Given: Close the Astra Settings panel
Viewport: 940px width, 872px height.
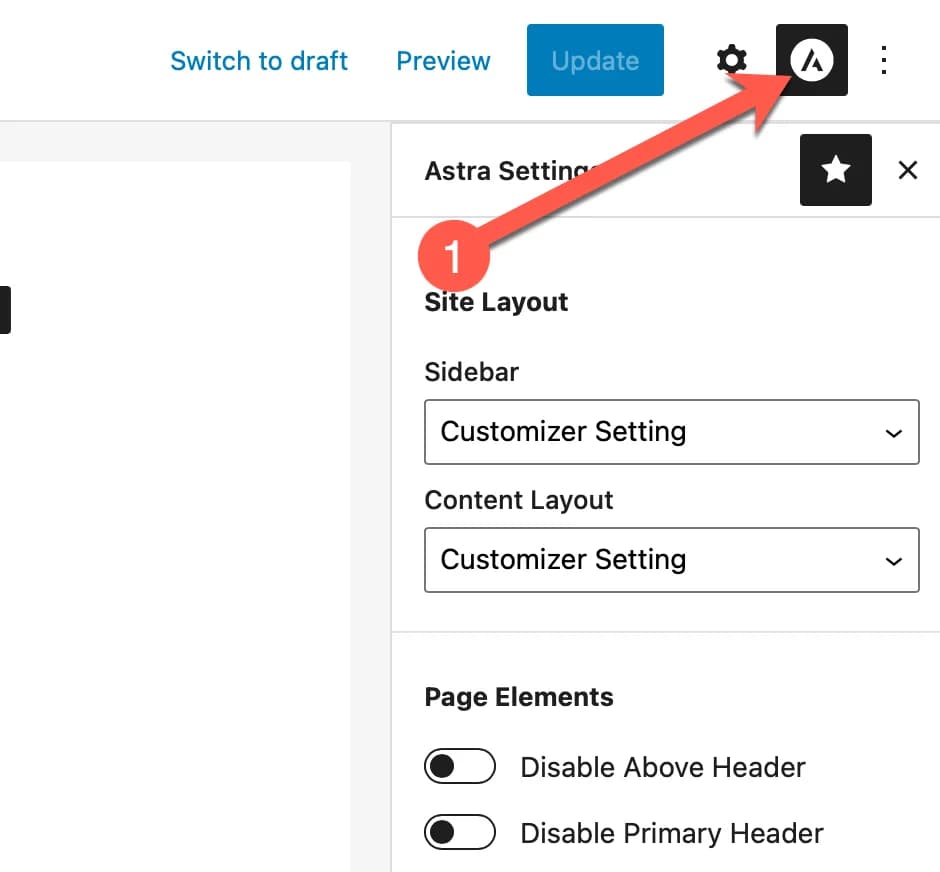Looking at the screenshot, I should pos(907,170).
